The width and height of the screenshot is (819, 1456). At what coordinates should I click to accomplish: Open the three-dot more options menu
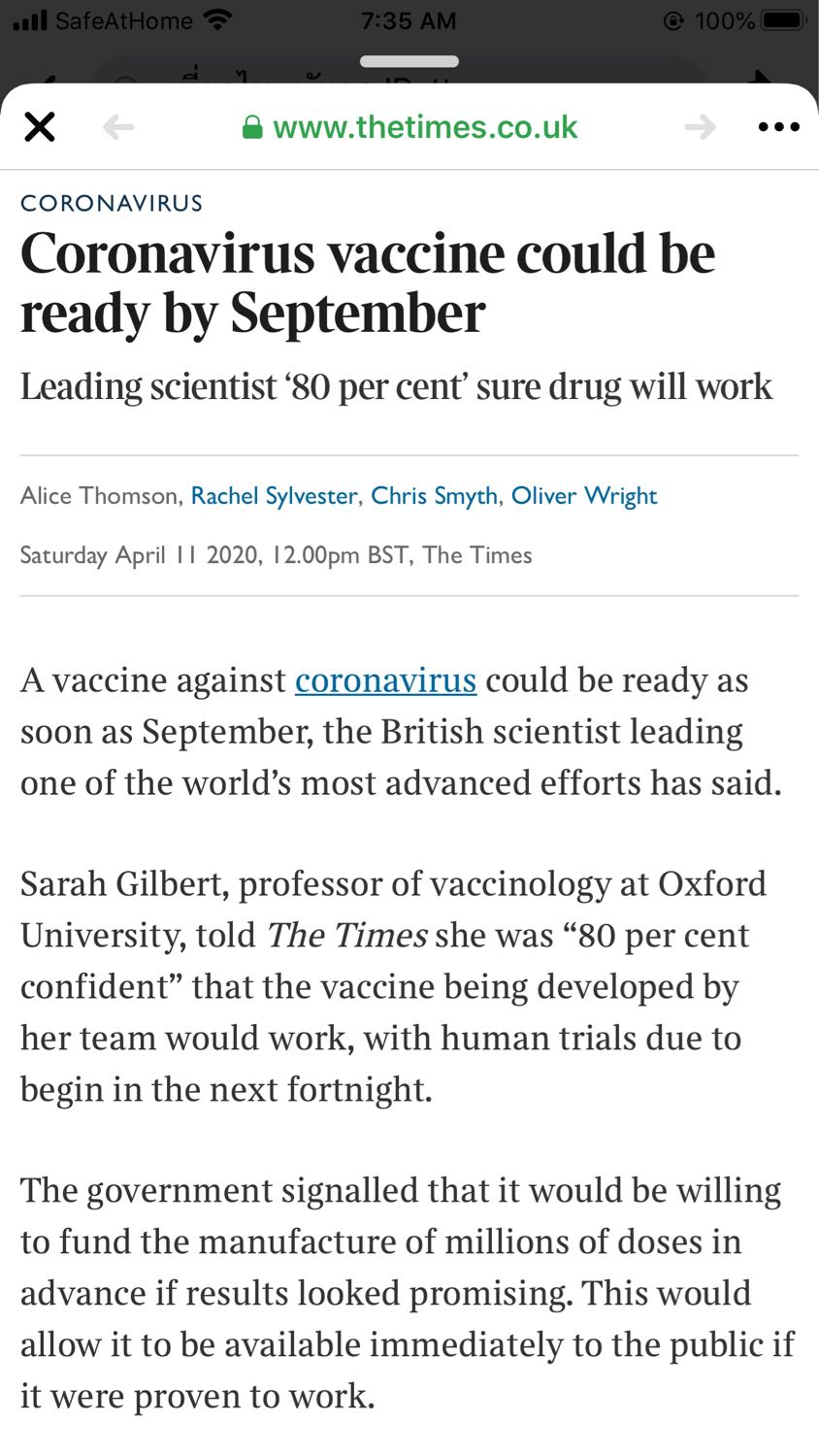click(778, 127)
